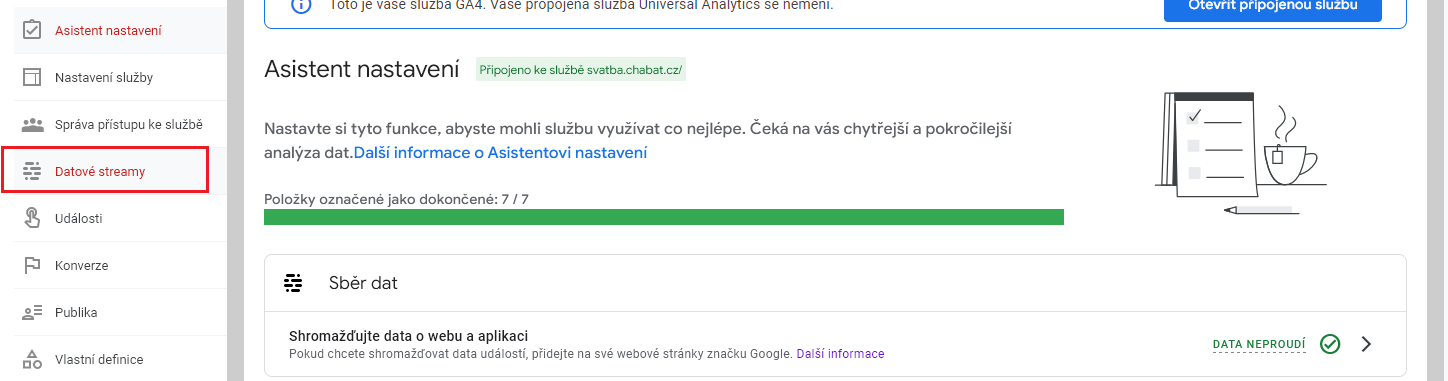Expand the Shromažďujte data row chevron
1448x381 pixels.
(x=1367, y=344)
